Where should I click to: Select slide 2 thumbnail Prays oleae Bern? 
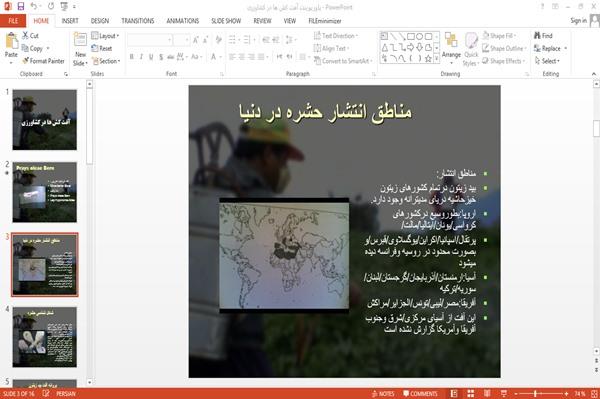(45, 192)
